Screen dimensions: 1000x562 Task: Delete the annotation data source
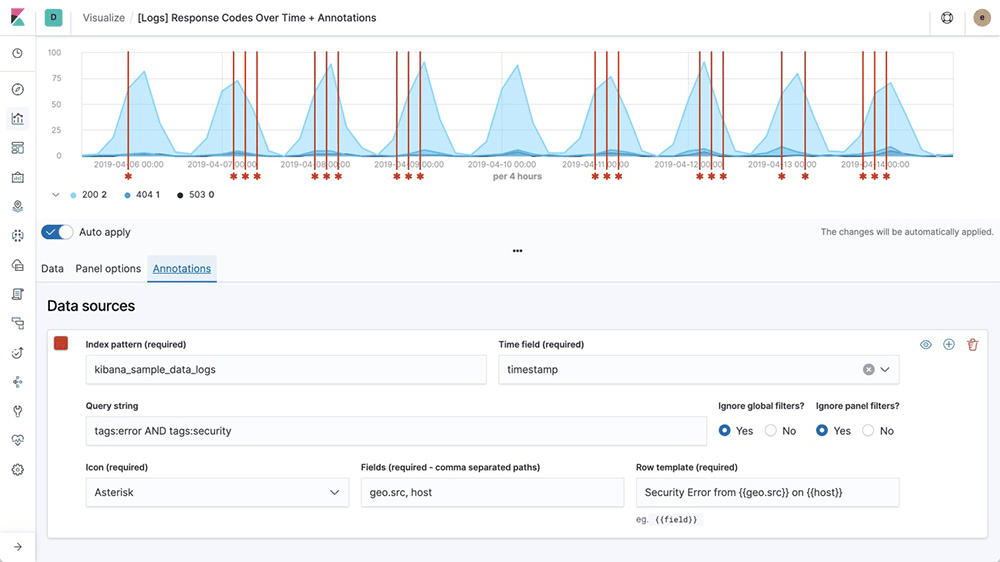click(x=973, y=345)
